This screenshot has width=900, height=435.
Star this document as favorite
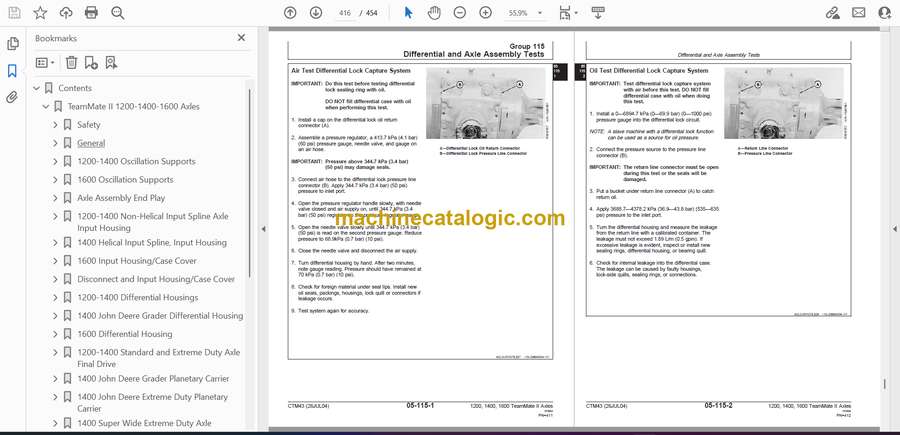pos(40,13)
